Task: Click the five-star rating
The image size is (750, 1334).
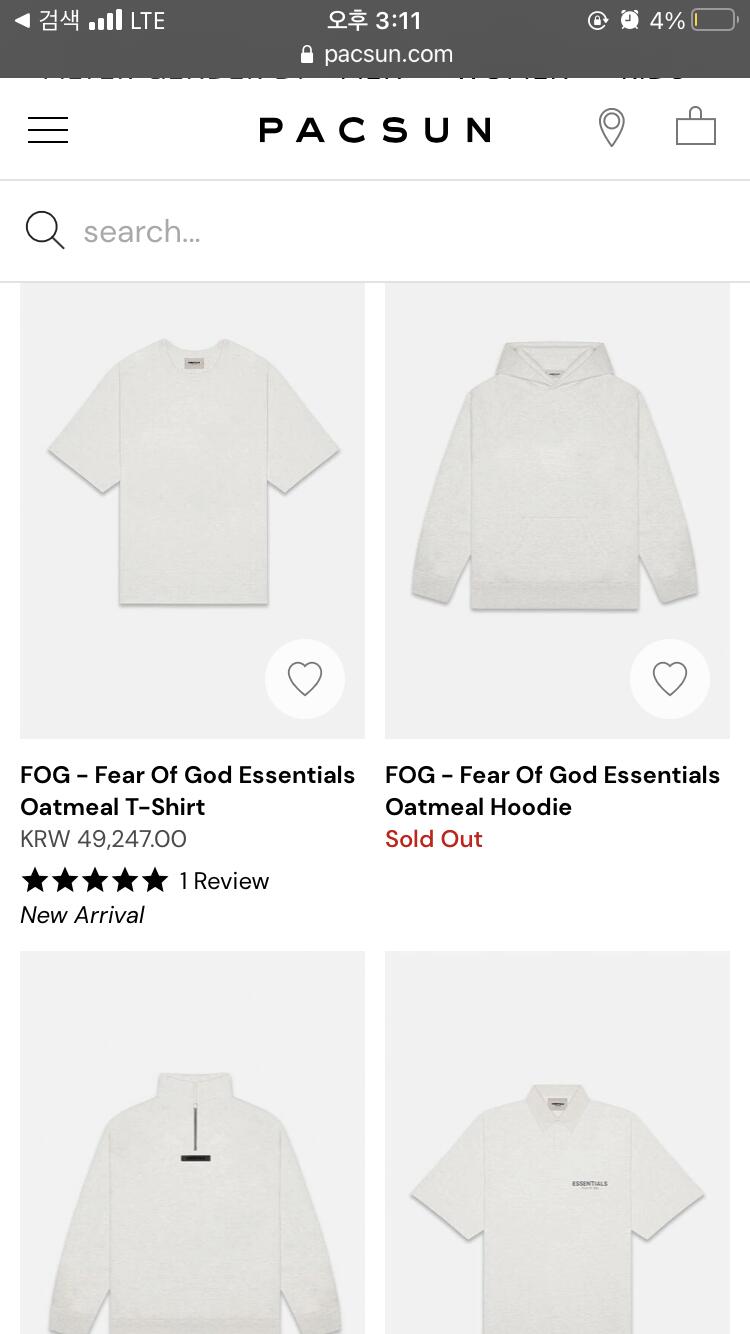Action: (x=95, y=881)
